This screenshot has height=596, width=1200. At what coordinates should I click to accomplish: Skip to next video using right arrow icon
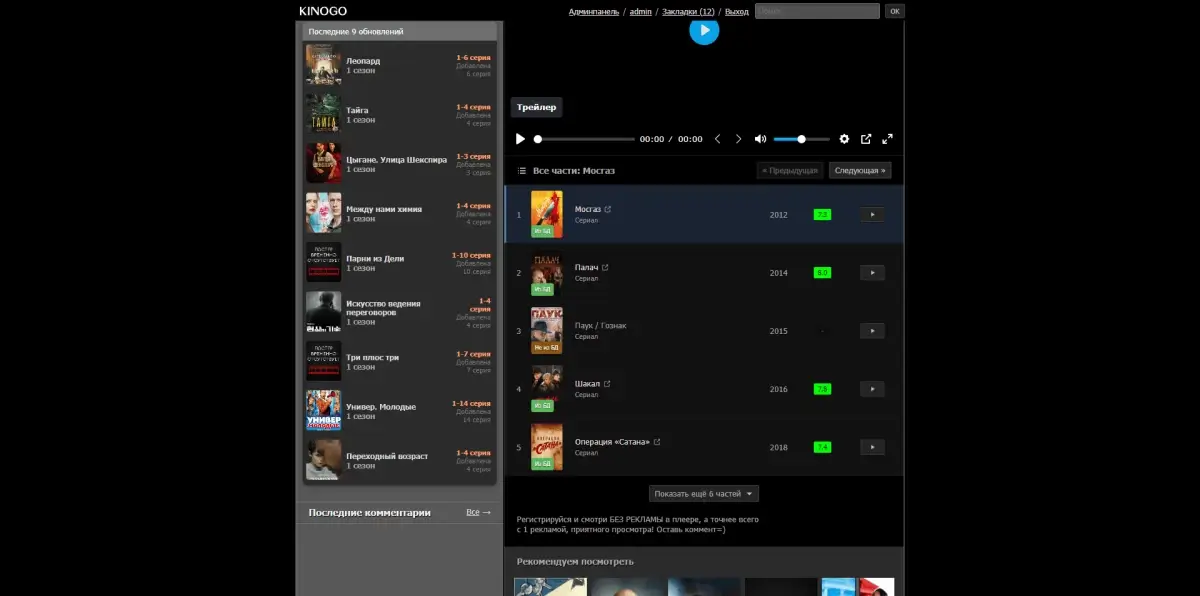(739, 139)
